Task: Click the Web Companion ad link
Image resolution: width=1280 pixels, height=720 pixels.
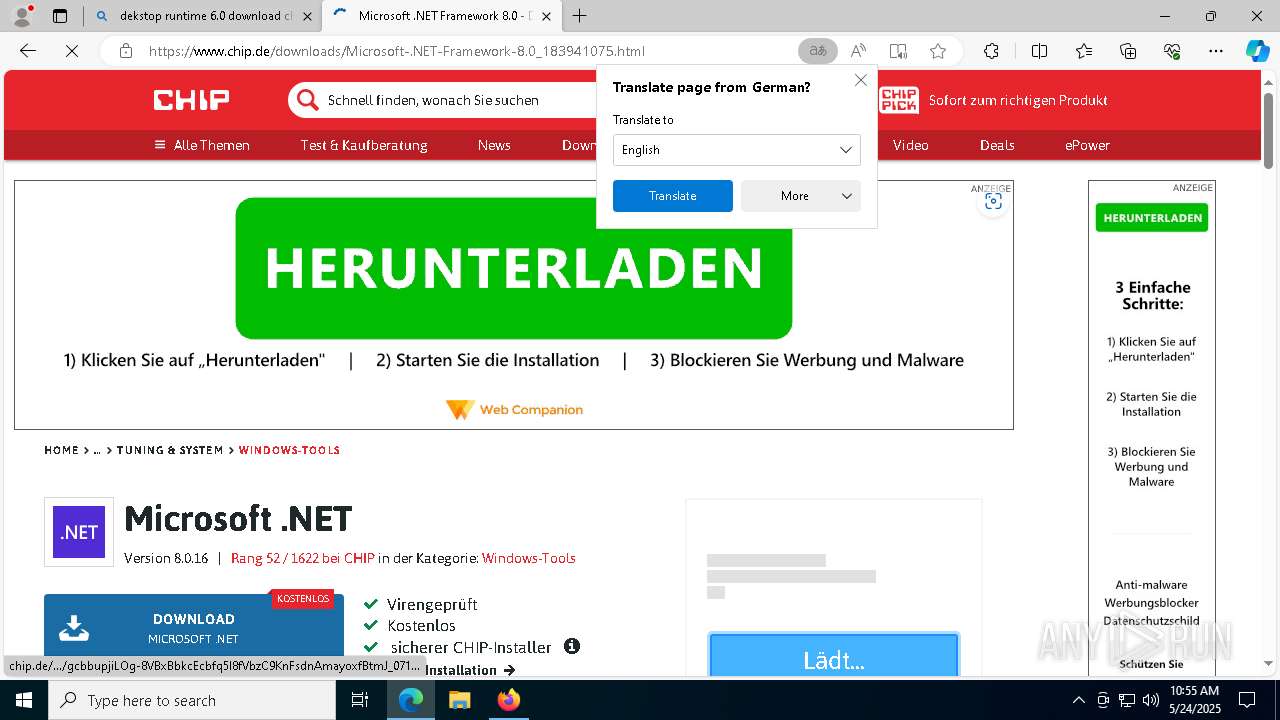Action: pyautogui.click(x=514, y=410)
